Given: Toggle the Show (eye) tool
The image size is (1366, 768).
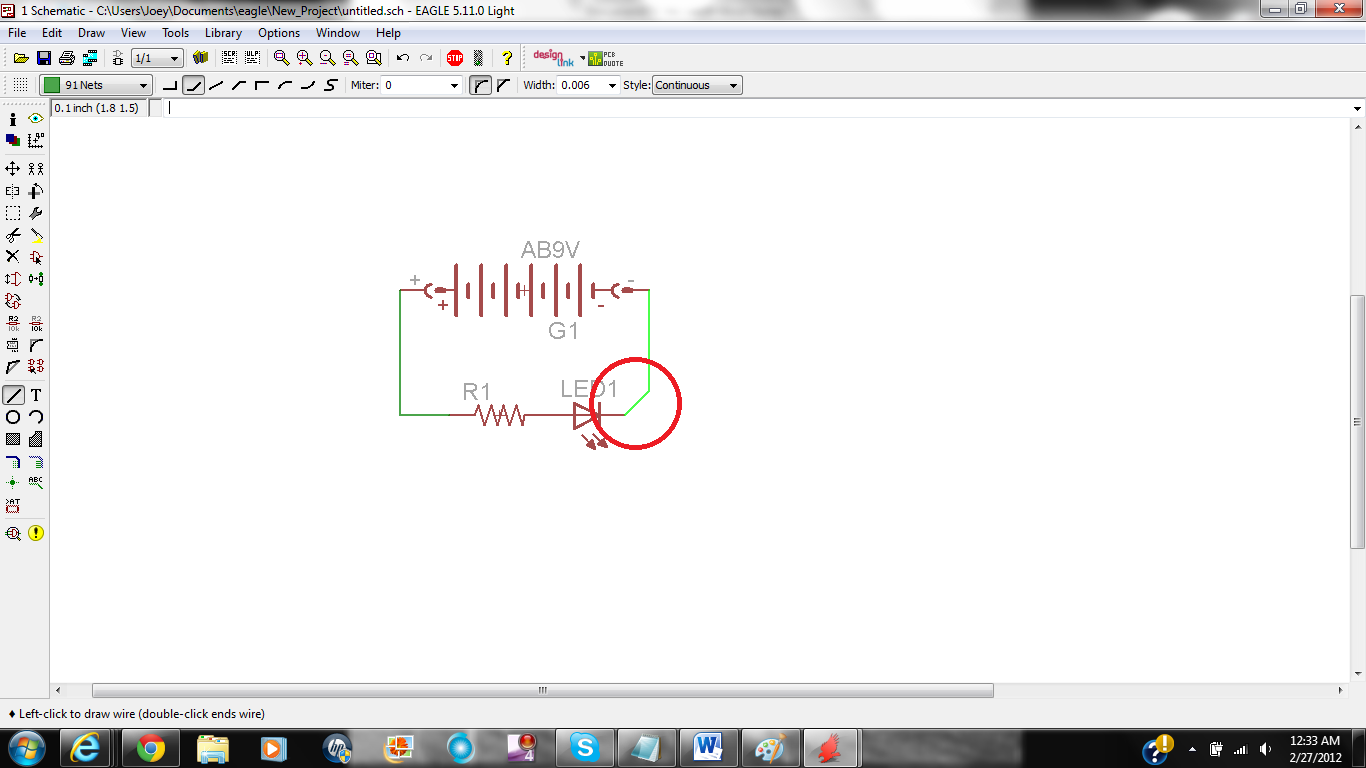Looking at the screenshot, I should click(36, 119).
